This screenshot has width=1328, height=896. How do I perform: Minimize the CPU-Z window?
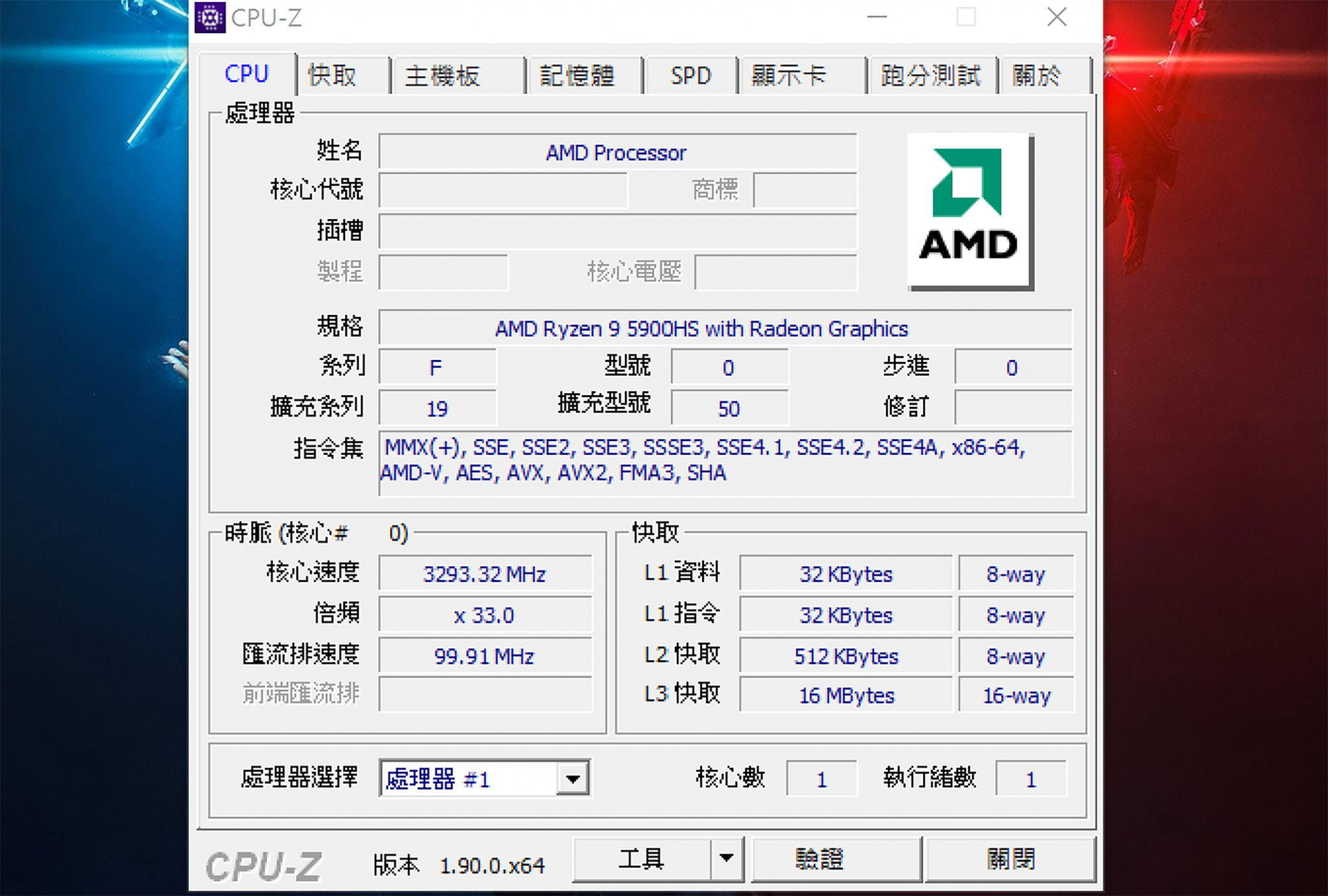click(877, 18)
